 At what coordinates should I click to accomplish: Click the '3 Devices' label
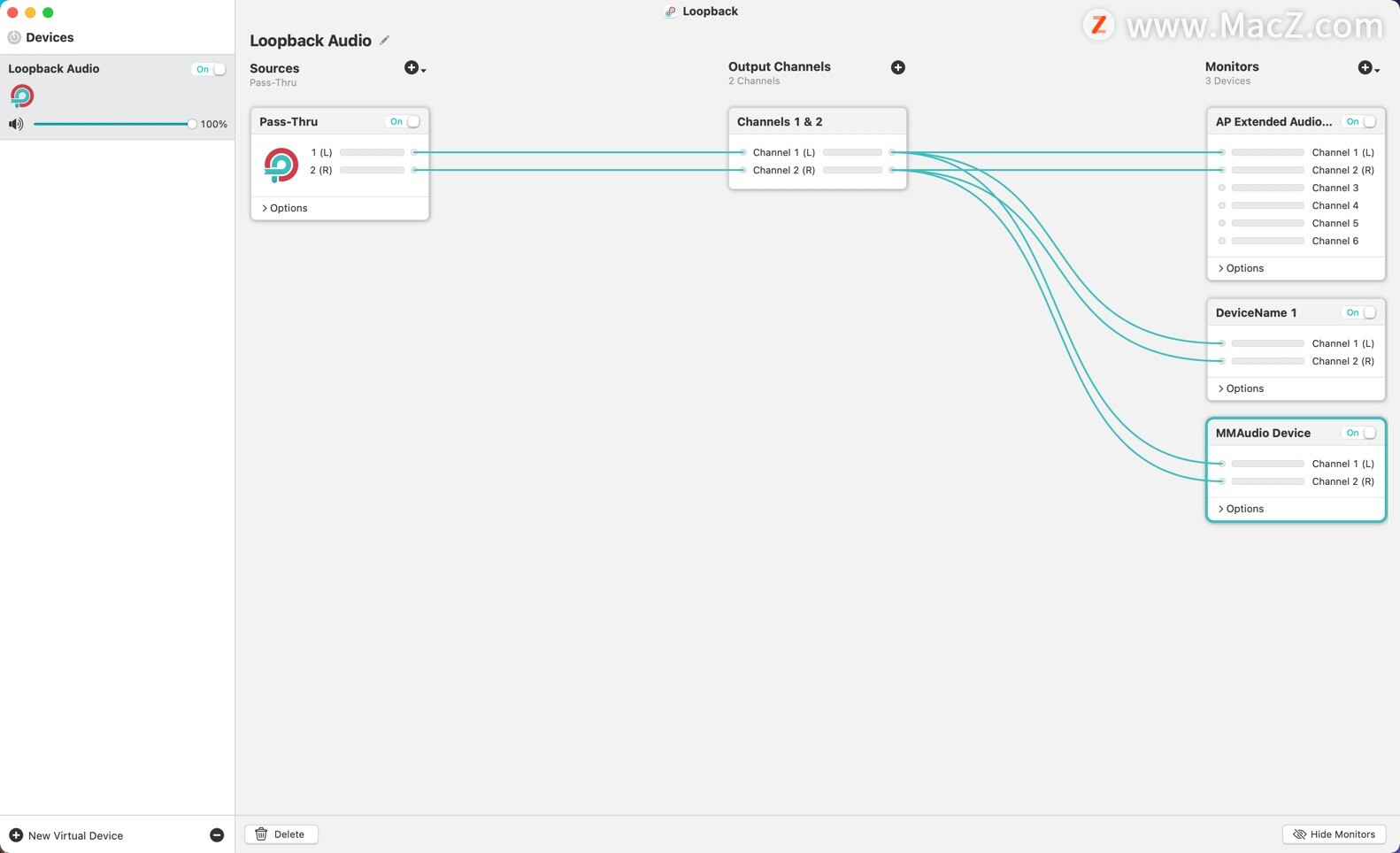point(1227,81)
